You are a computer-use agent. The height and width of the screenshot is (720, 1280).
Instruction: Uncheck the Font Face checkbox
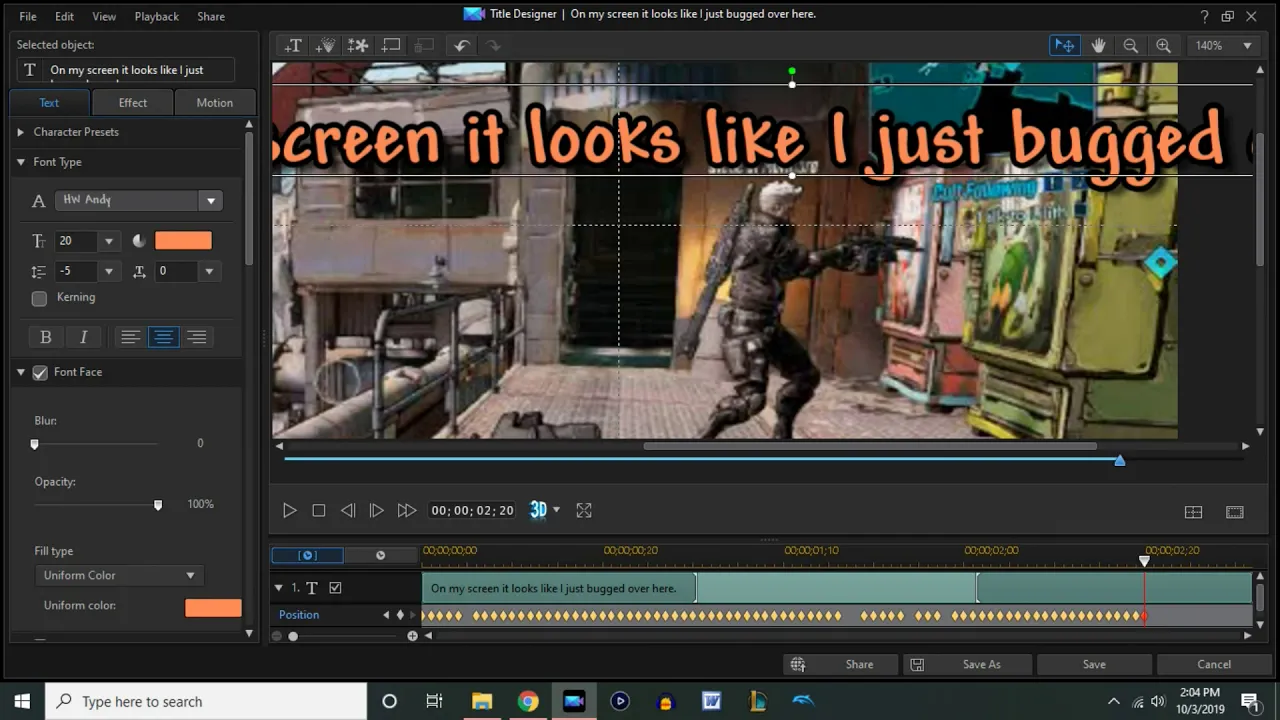[x=40, y=372]
